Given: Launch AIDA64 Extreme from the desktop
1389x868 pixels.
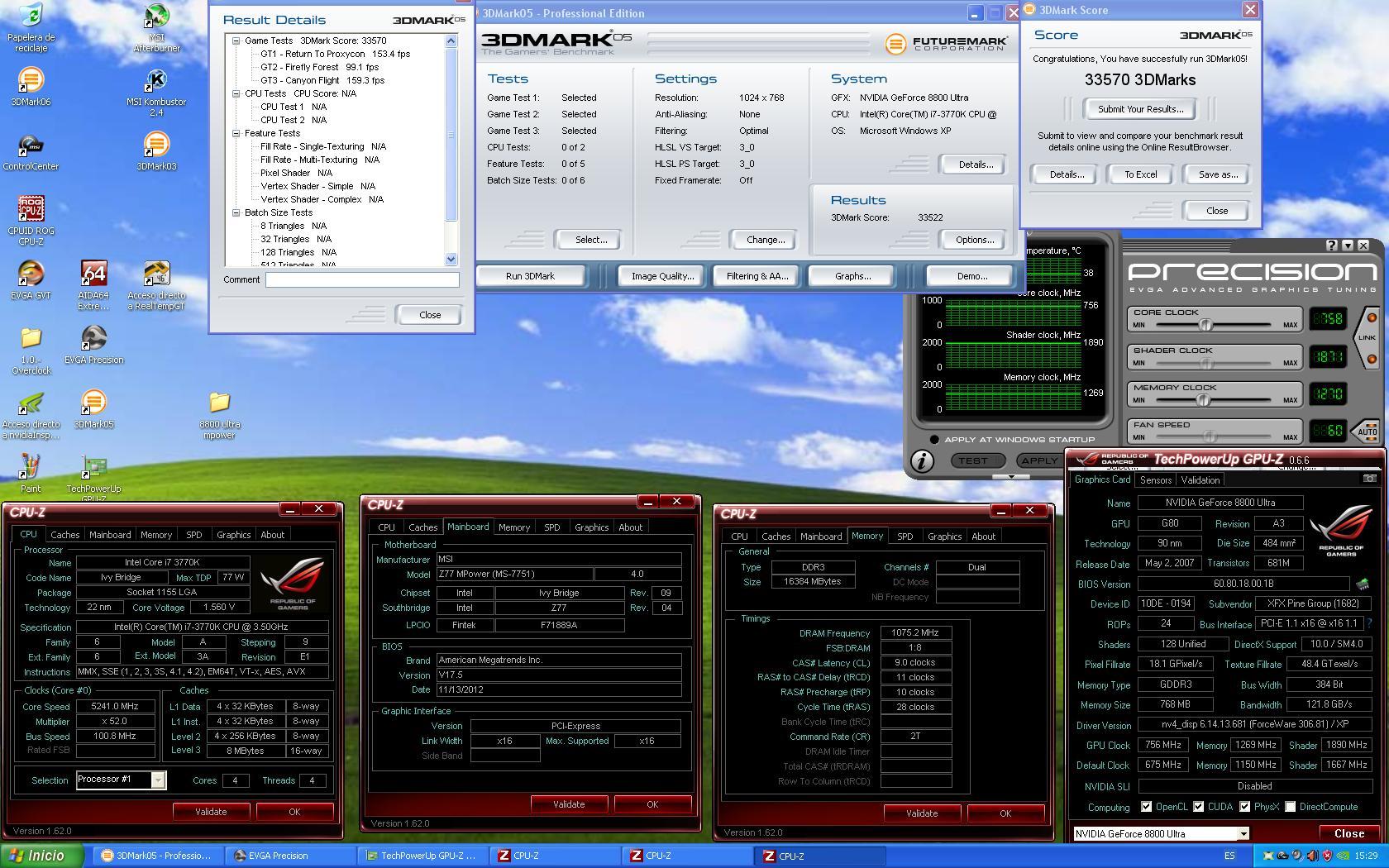Looking at the screenshot, I should point(93,274).
